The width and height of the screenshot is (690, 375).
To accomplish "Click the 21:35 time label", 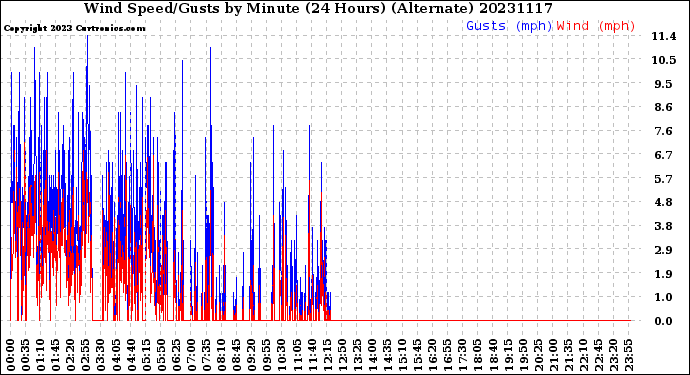I will 567,356.
